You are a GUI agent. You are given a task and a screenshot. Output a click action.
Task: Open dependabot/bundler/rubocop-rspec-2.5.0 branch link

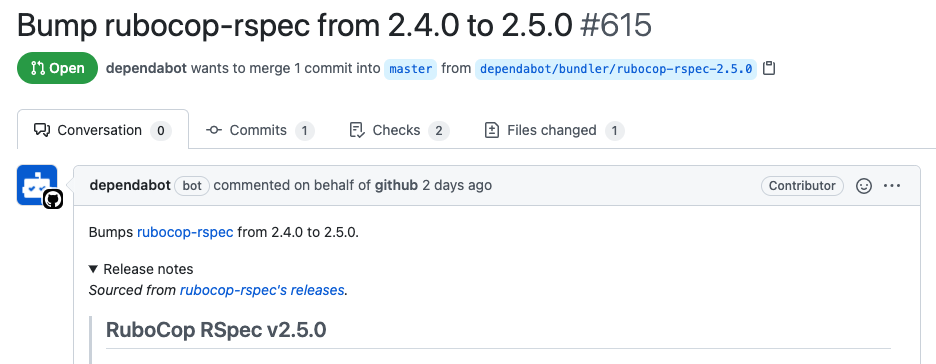(x=616, y=69)
